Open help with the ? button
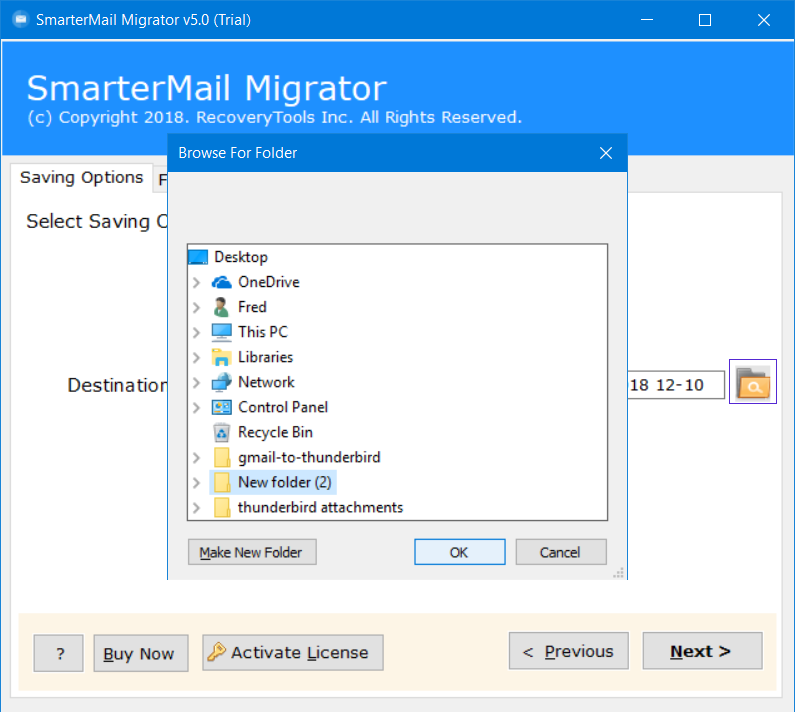This screenshot has width=795, height=712. [x=58, y=654]
